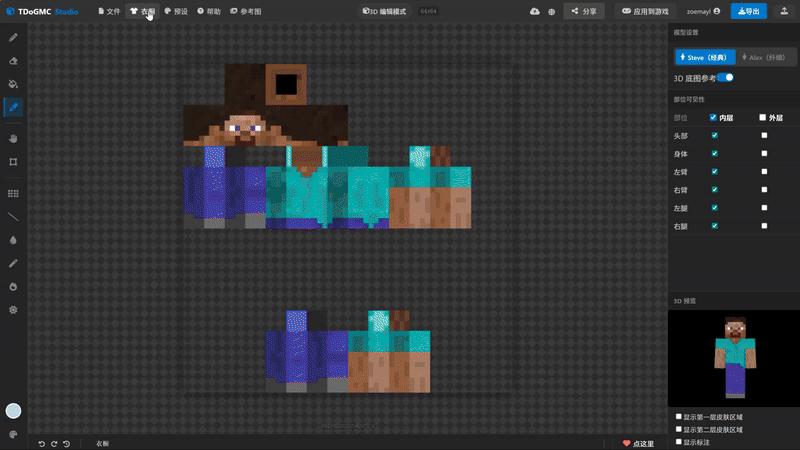
Task: Select the hand pan tool
Action: click(x=13, y=139)
